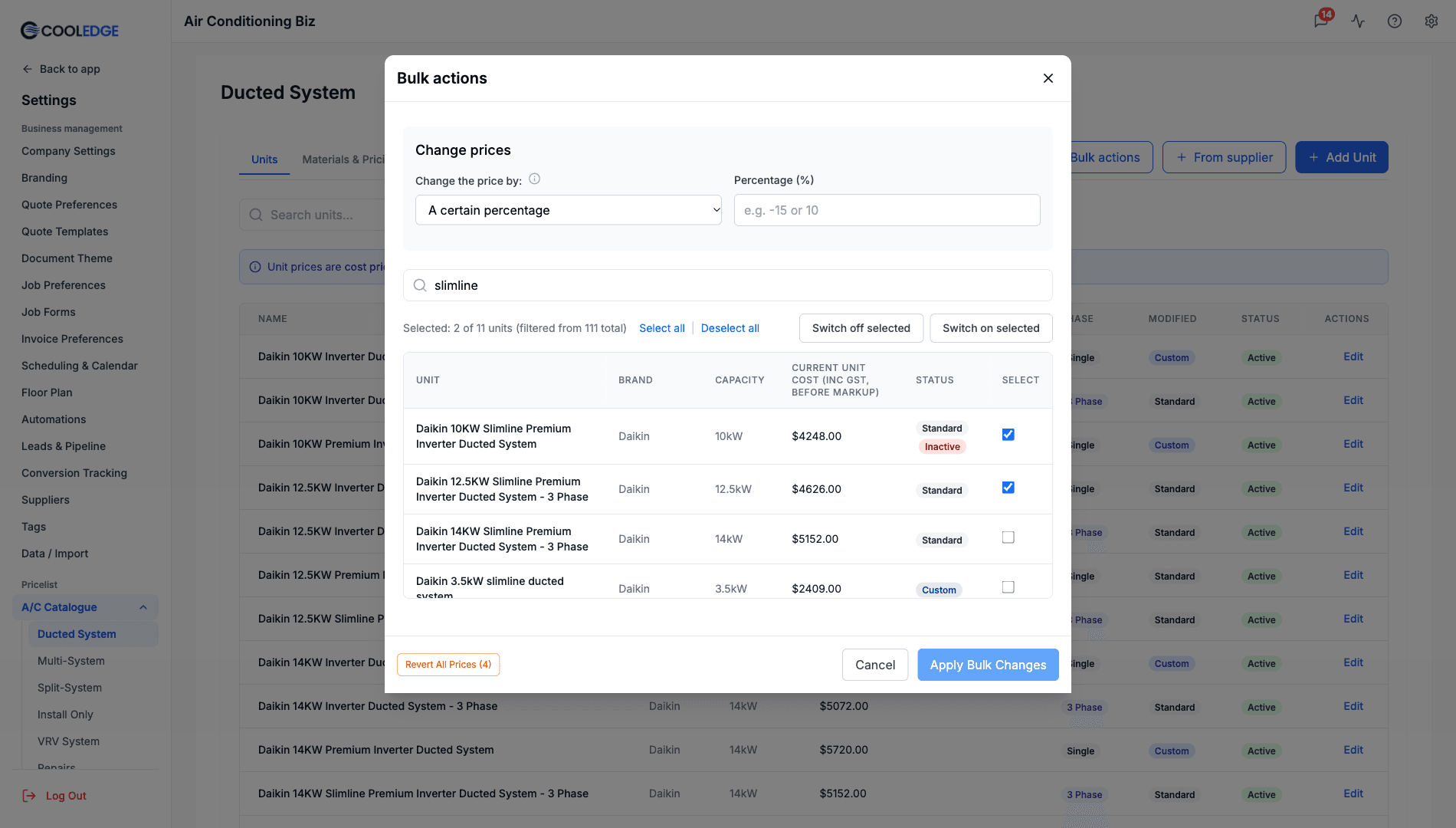1456x828 pixels.
Task: Click the Add Unit button
Action: point(1342,157)
